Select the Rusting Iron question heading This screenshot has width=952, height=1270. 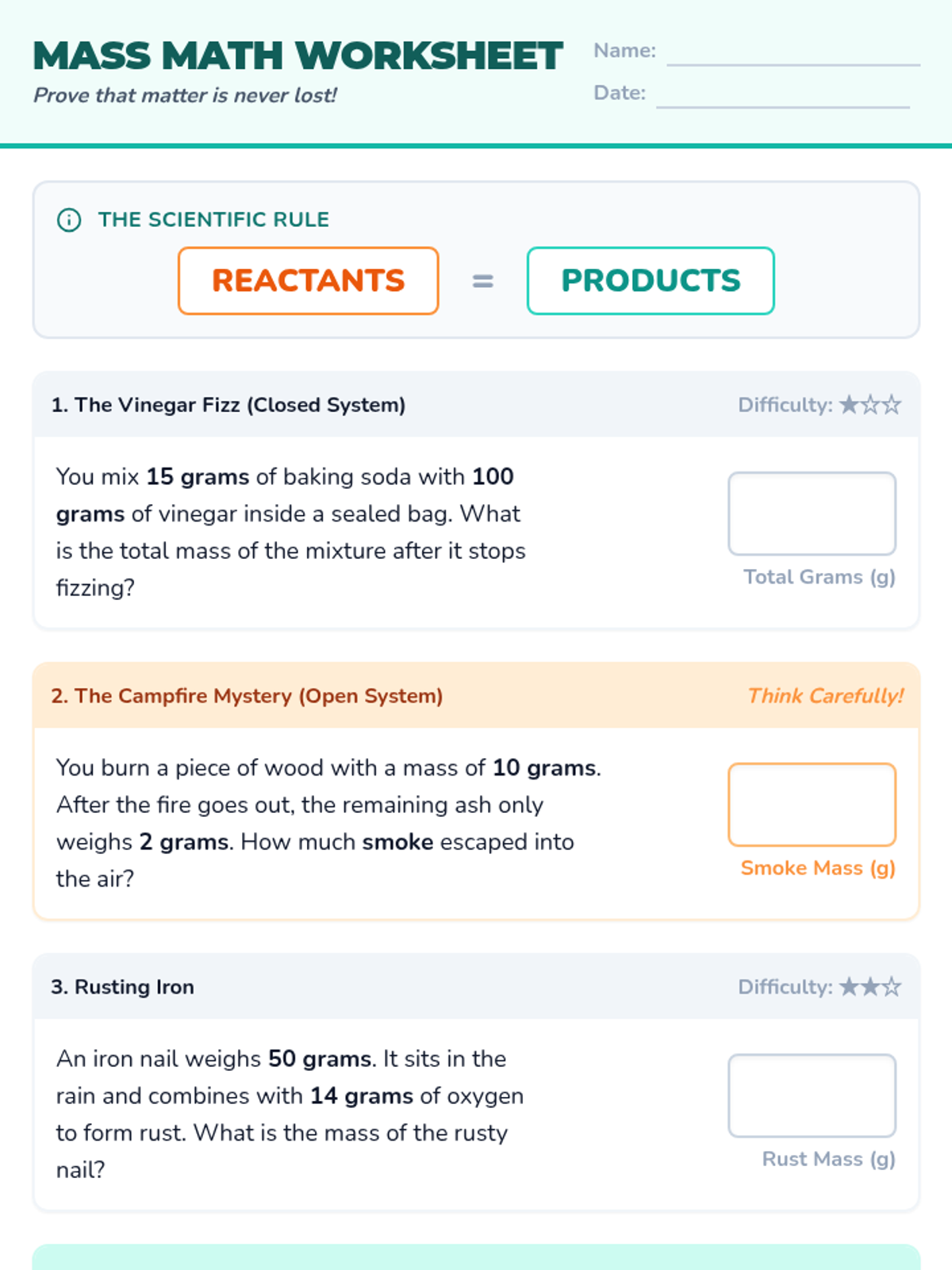123,987
